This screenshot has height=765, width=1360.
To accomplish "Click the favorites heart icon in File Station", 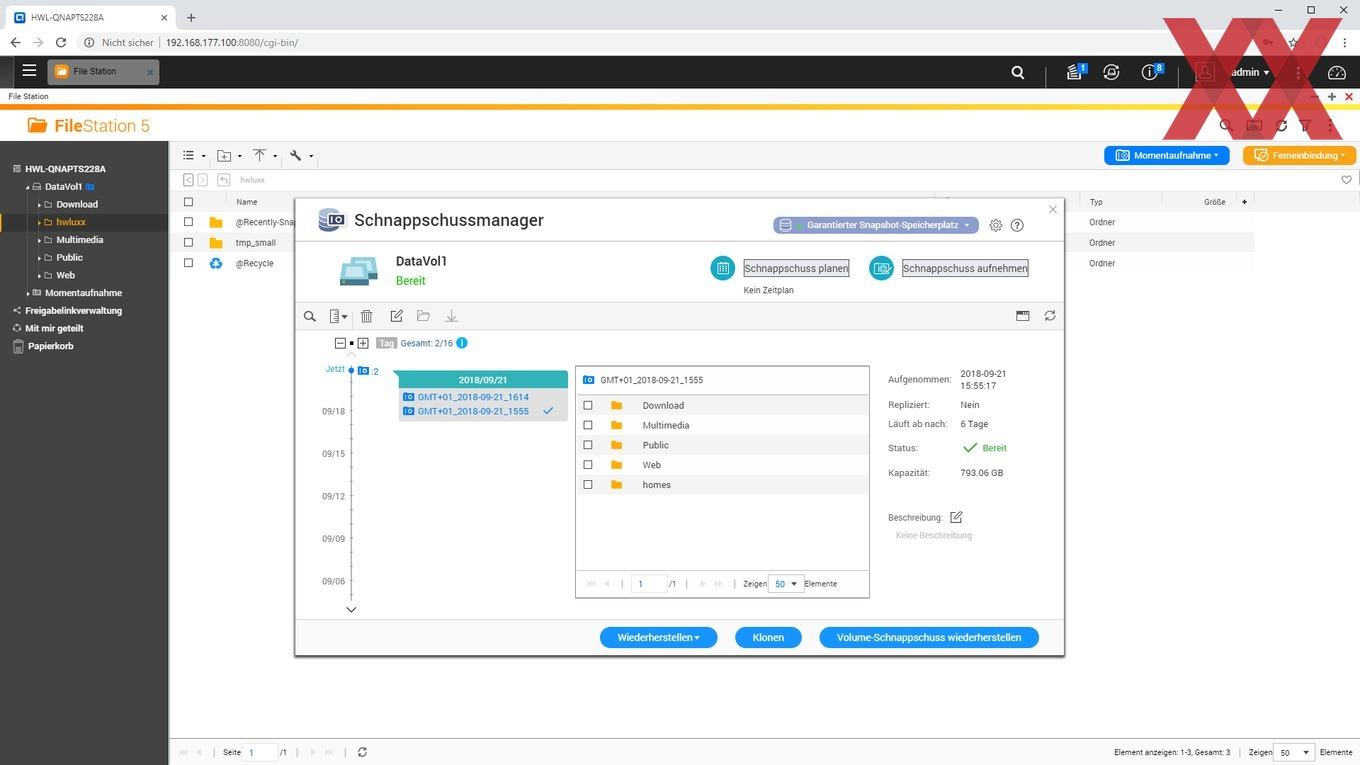I will point(1346,180).
